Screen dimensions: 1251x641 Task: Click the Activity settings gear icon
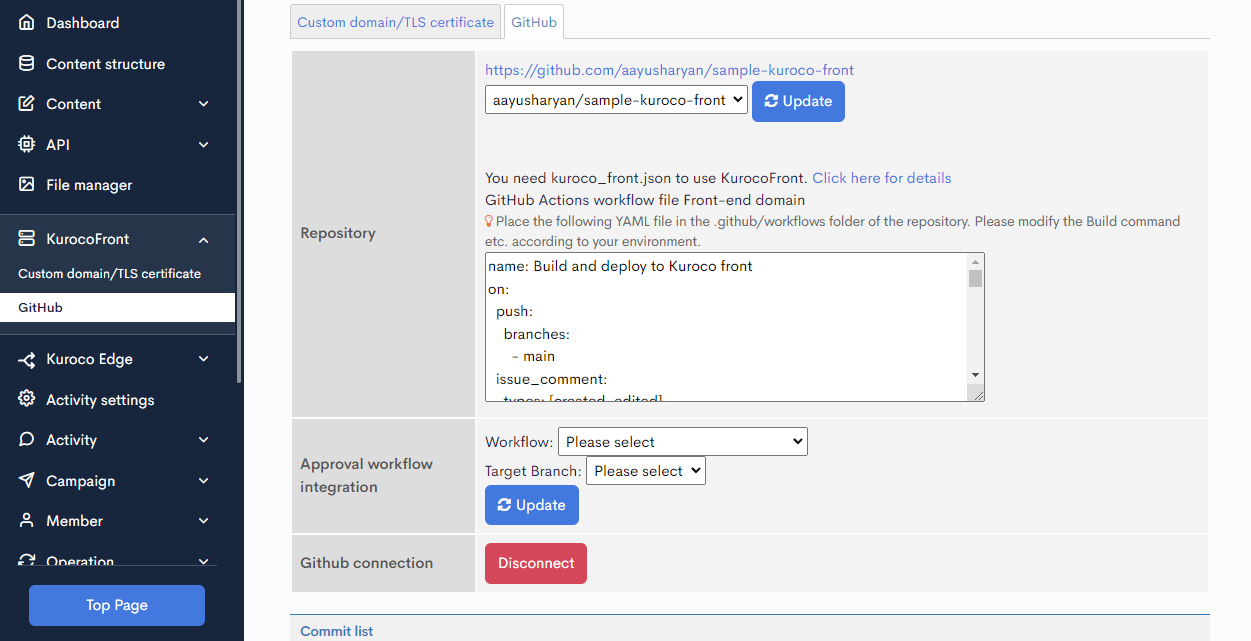coord(27,399)
